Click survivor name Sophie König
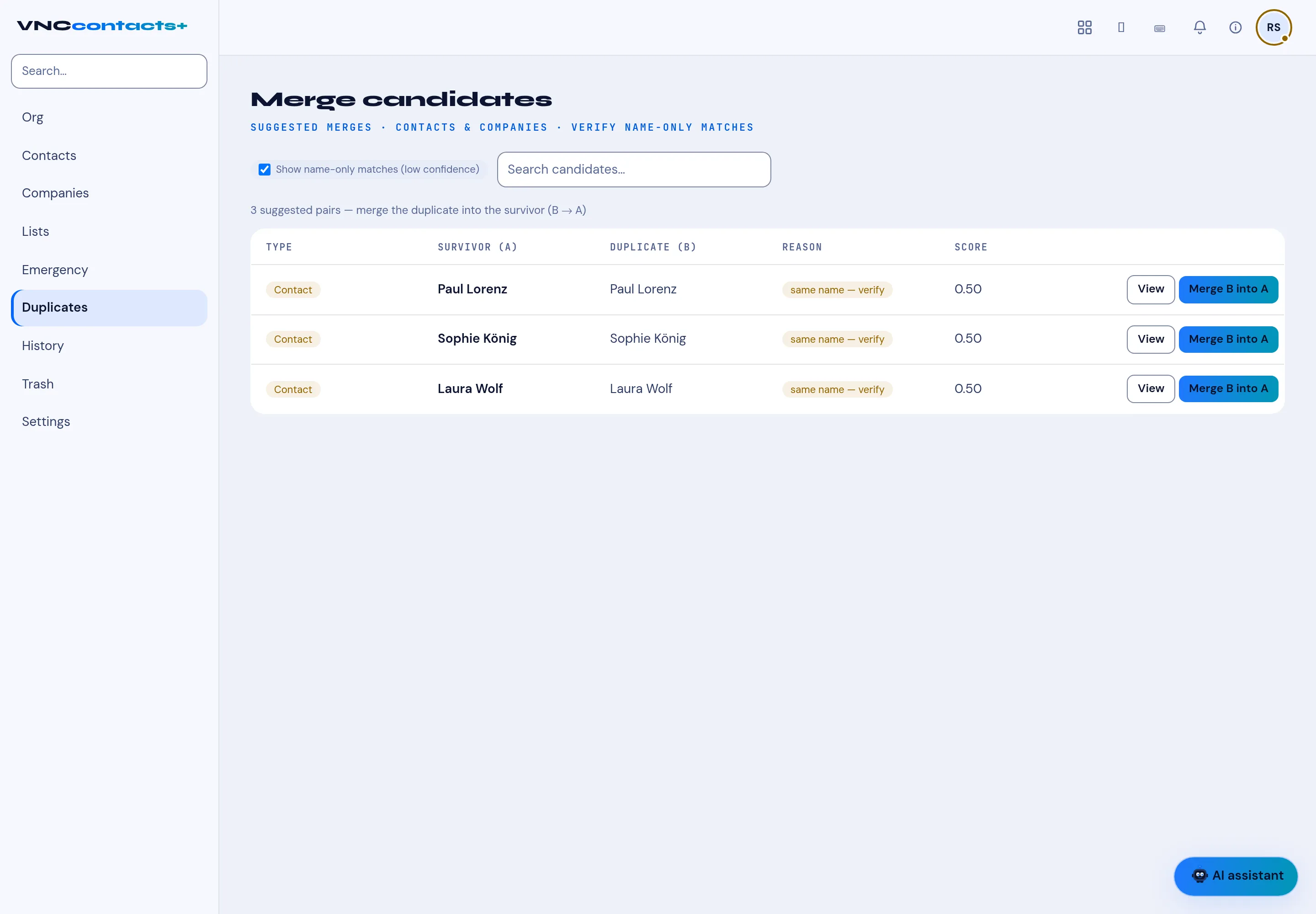 click(477, 339)
